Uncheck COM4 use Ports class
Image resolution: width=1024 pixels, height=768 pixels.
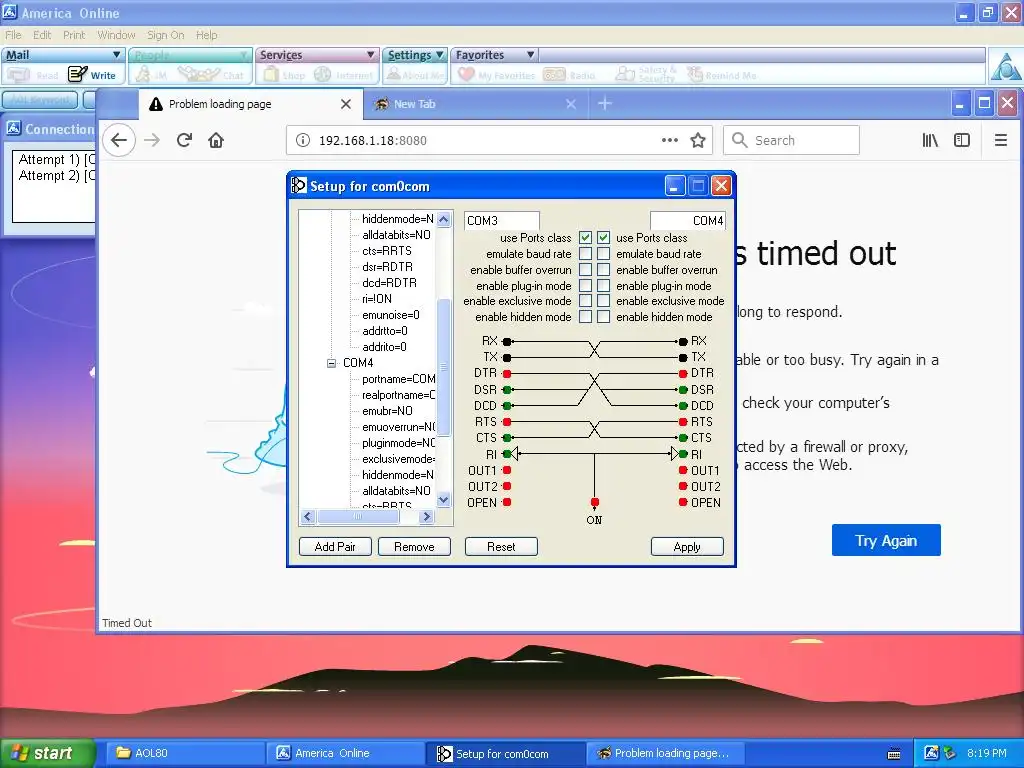pos(603,238)
